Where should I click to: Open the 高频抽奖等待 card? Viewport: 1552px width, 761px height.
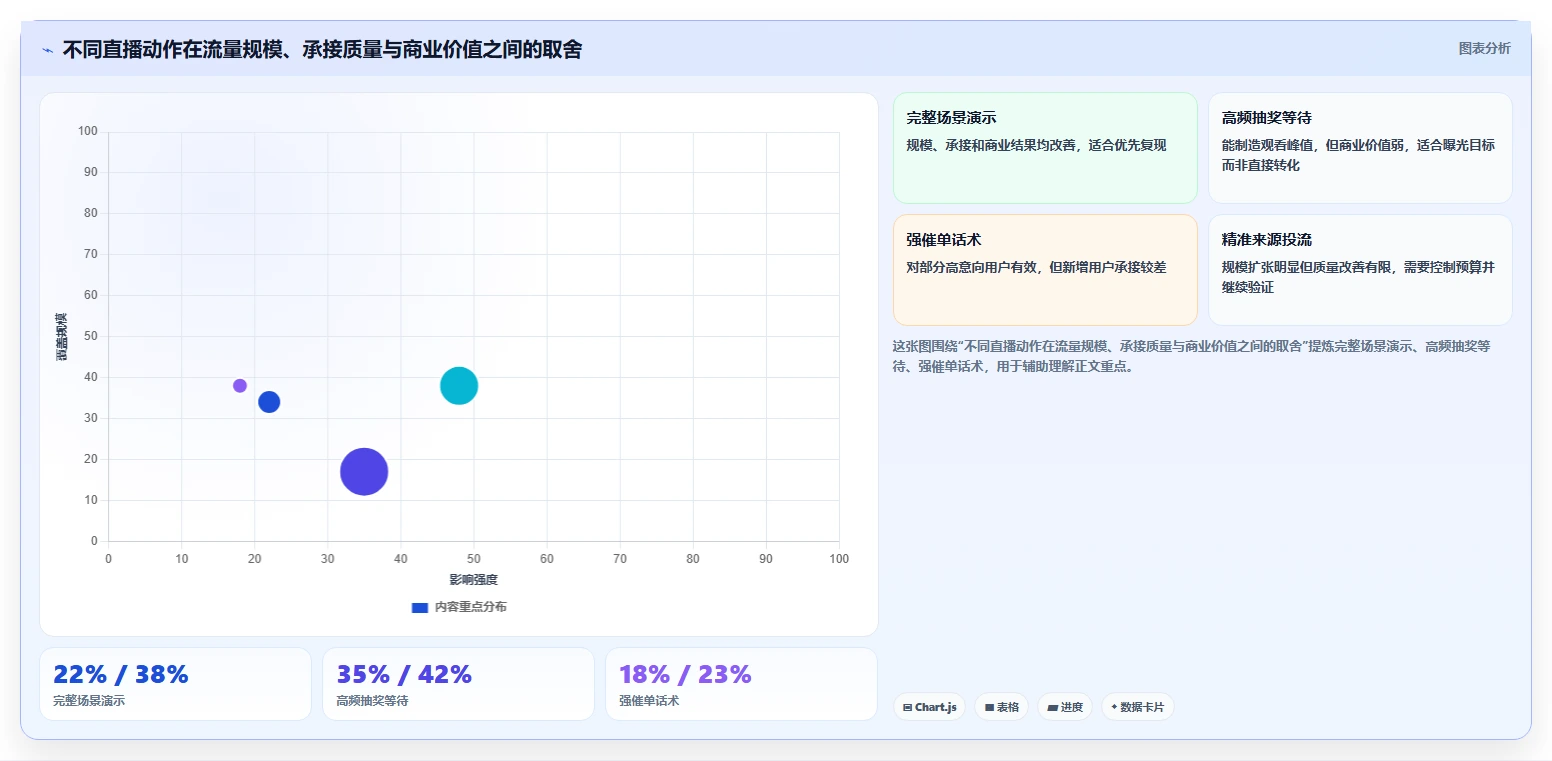point(1360,148)
